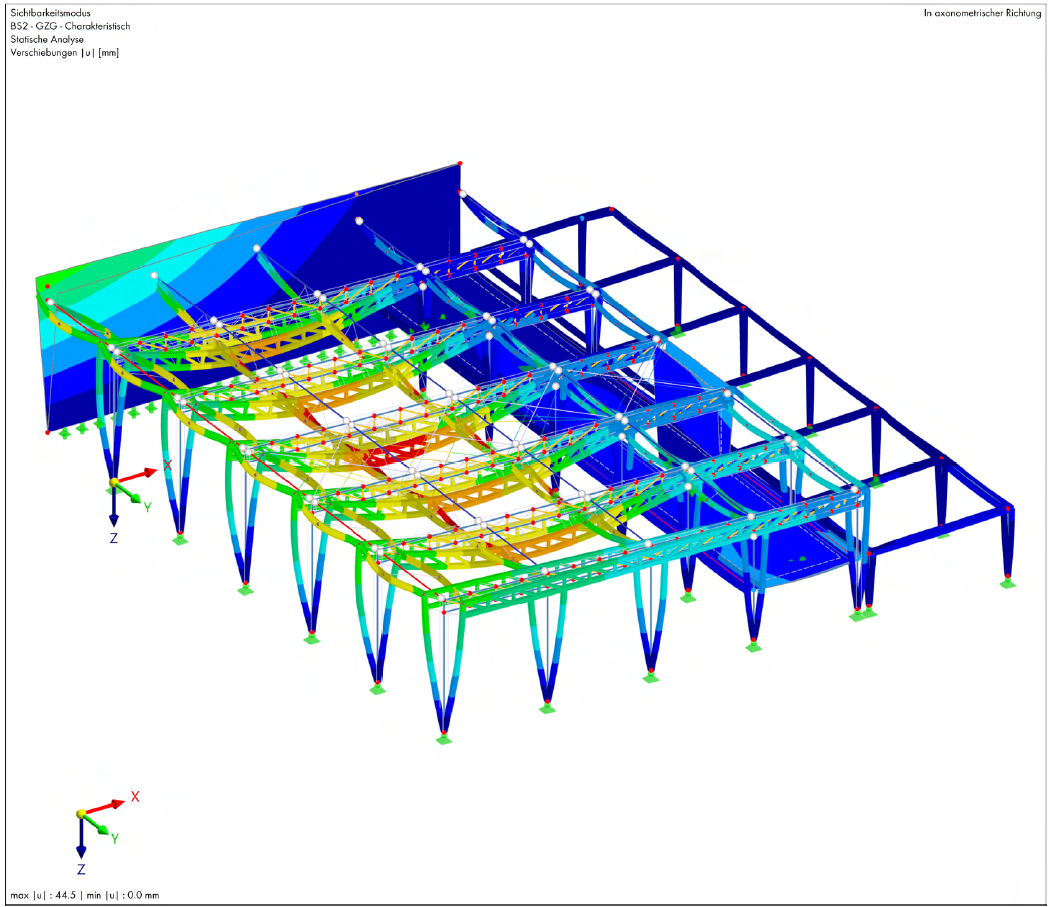Screen dimensions: 1054x907
Task: Select the green support under the frontmost column
Action: point(442,739)
